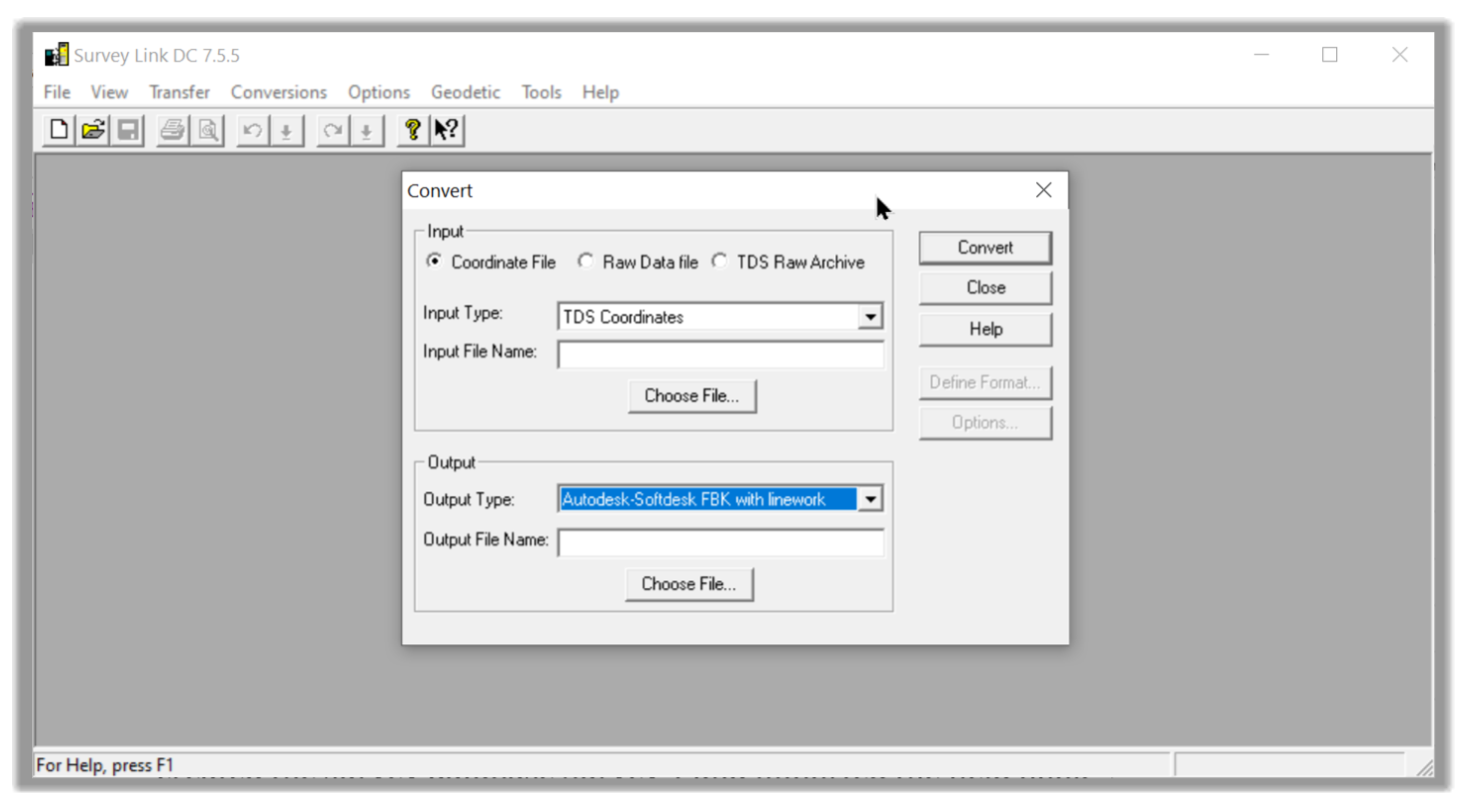The height and width of the screenshot is (812, 1468).
Task: Click the Help button in Convert dialog
Action: pyautogui.click(x=985, y=330)
